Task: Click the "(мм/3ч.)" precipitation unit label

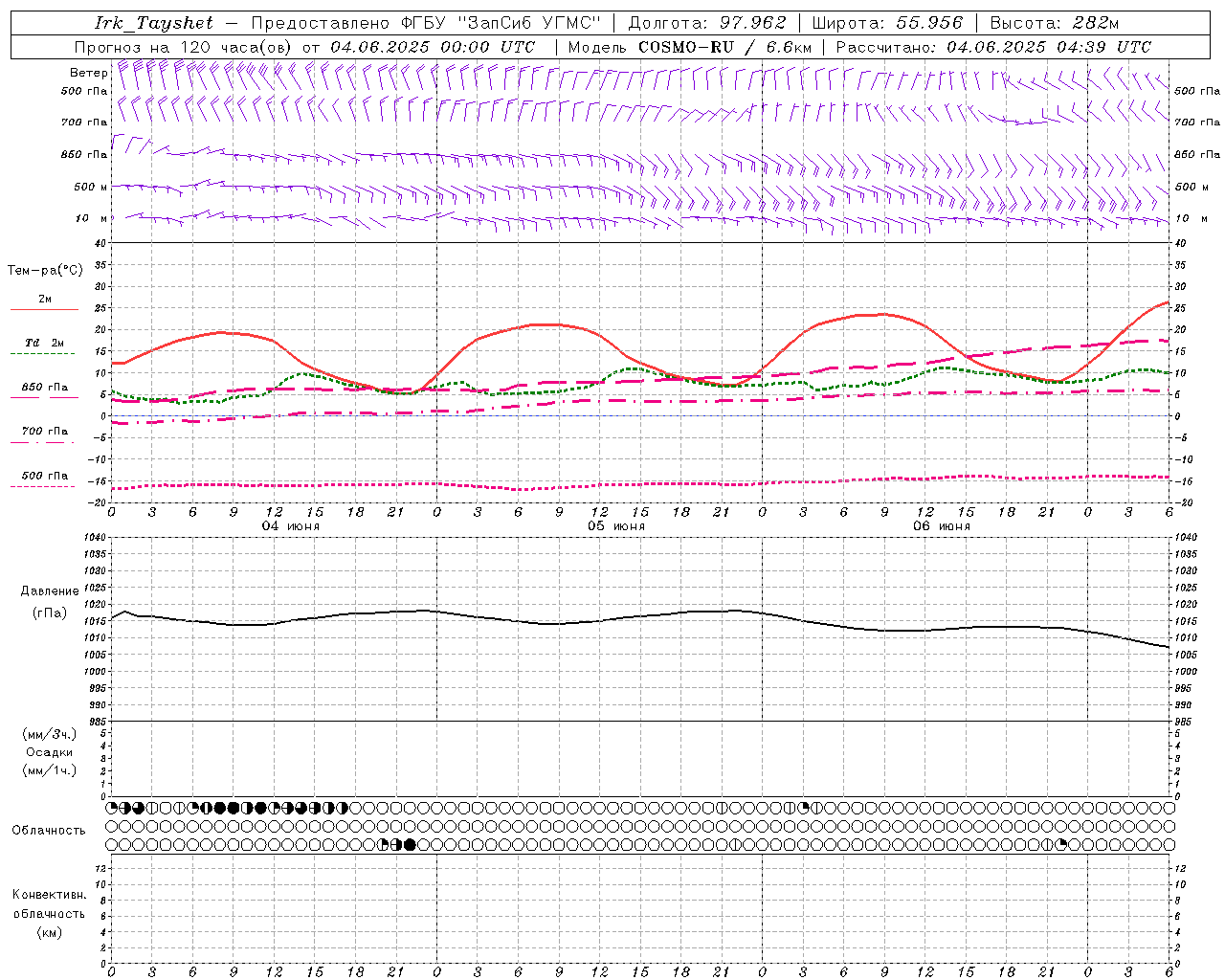Action: click(50, 734)
